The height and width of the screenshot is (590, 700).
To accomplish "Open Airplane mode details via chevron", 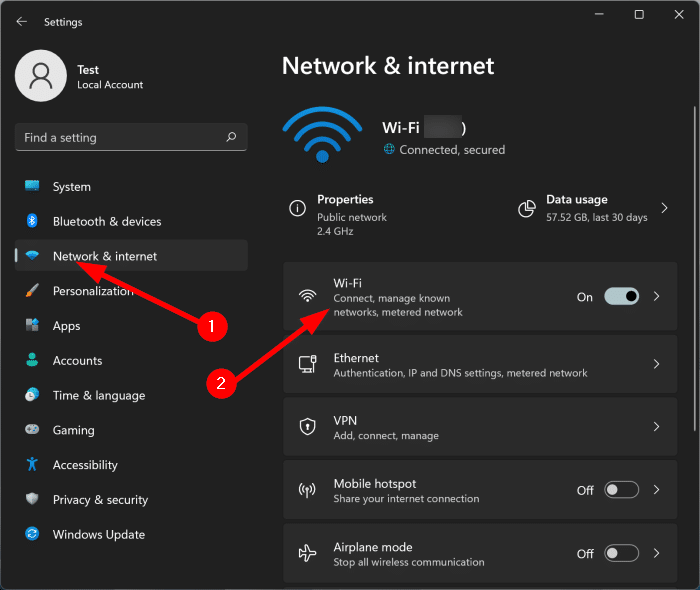I will [656, 553].
